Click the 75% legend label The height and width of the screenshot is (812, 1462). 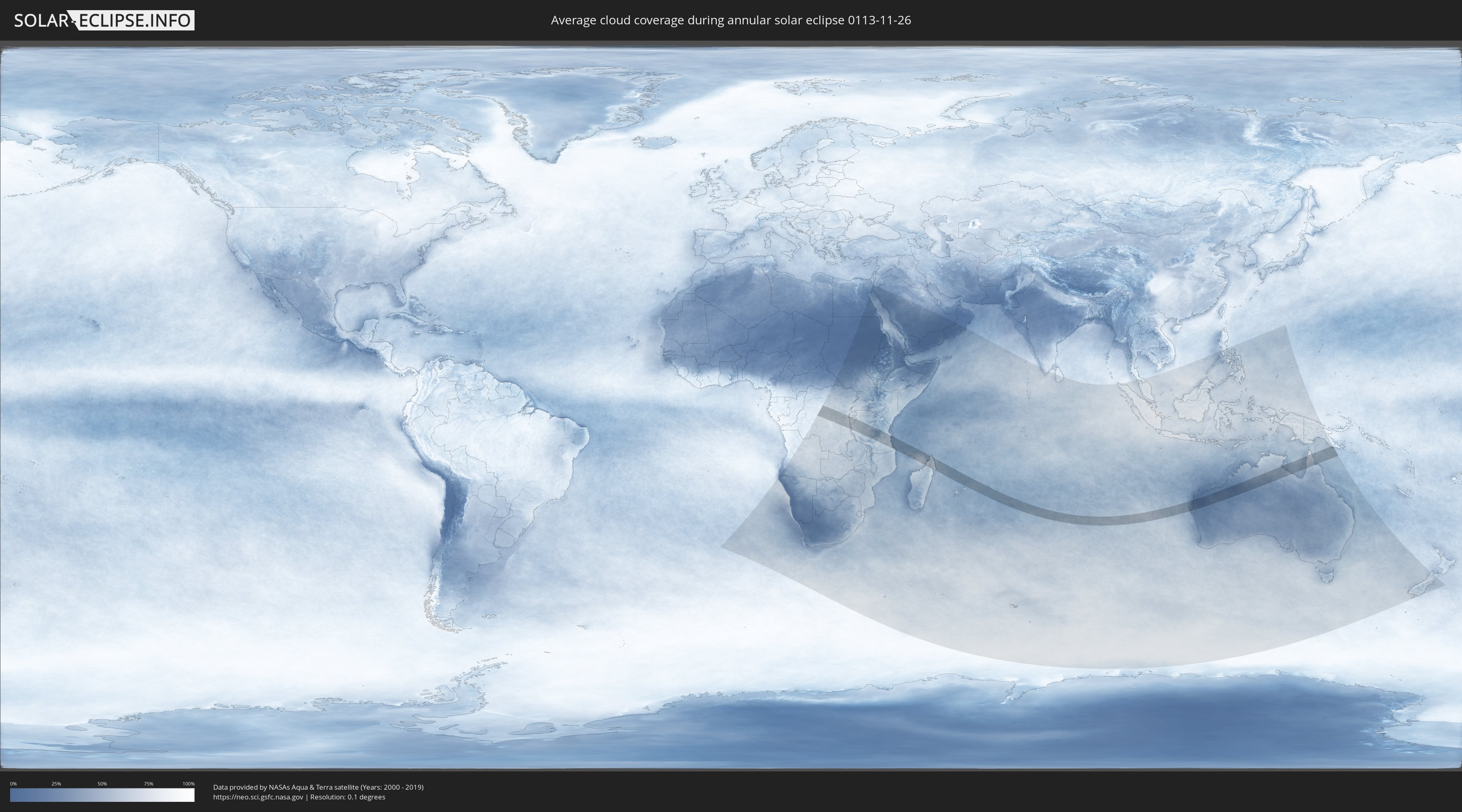click(x=148, y=784)
